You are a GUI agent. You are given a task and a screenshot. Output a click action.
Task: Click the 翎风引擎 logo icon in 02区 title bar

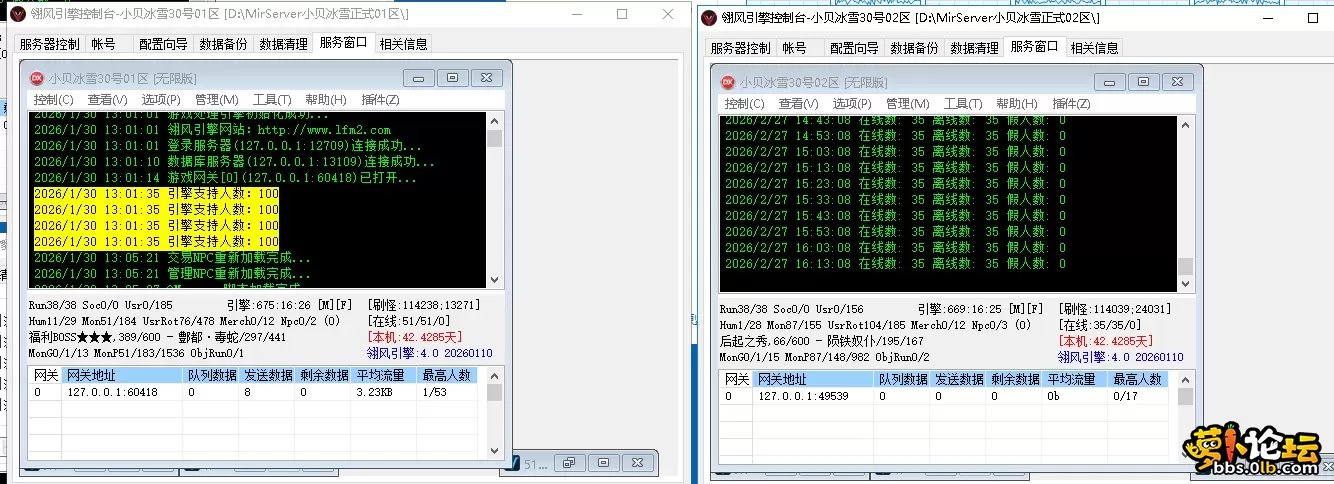click(708, 17)
